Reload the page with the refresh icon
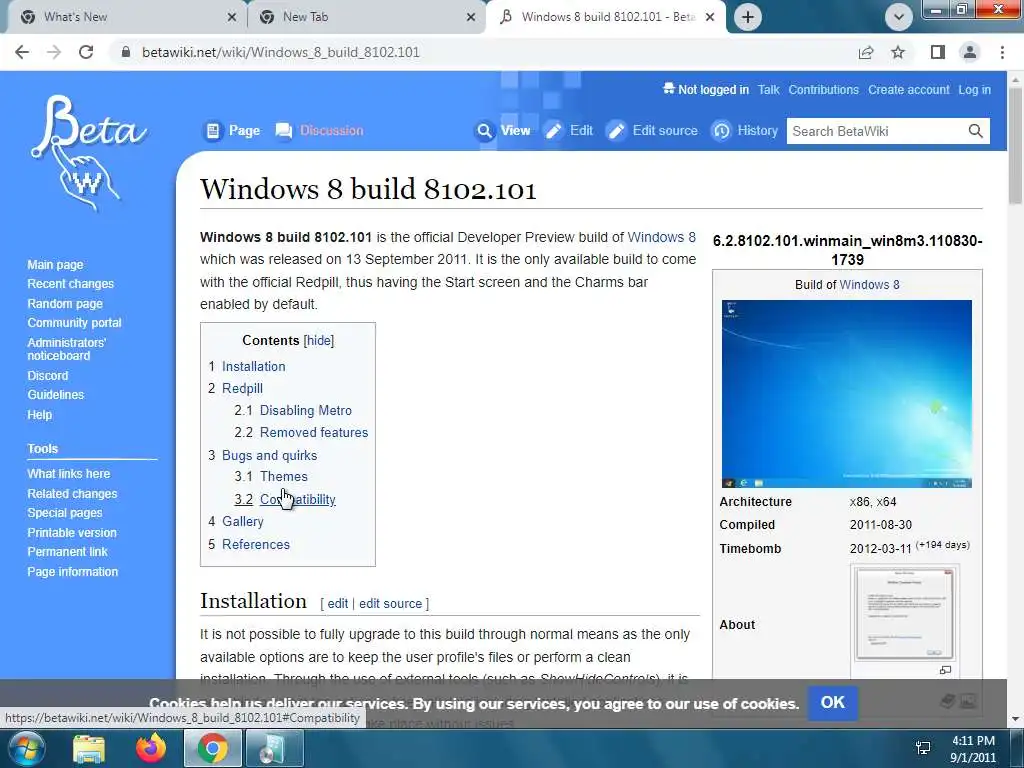This screenshot has height=768, width=1024. pos(86,52)
